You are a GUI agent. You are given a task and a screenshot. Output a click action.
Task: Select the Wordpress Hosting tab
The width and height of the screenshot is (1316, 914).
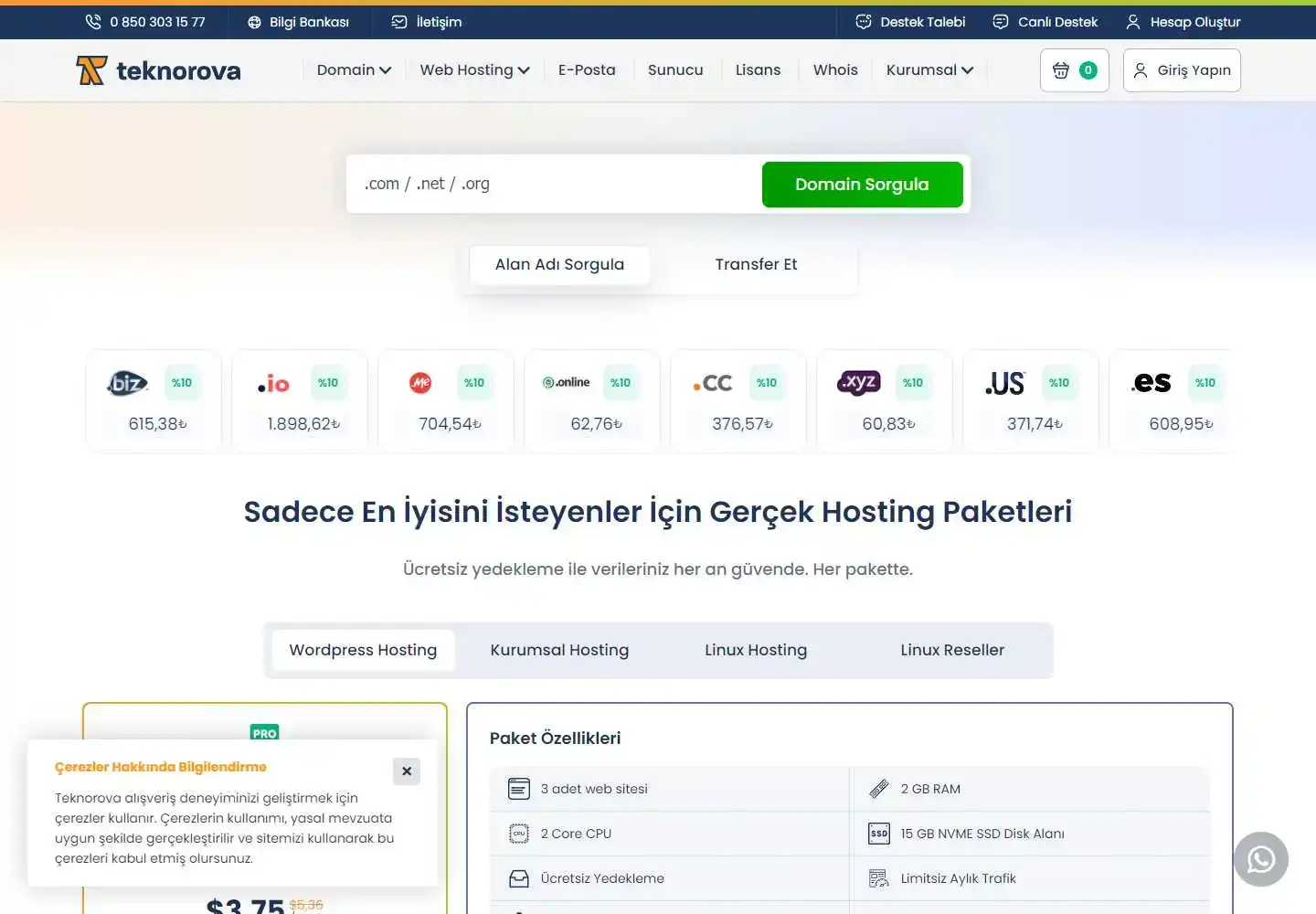tap(363, 651)
